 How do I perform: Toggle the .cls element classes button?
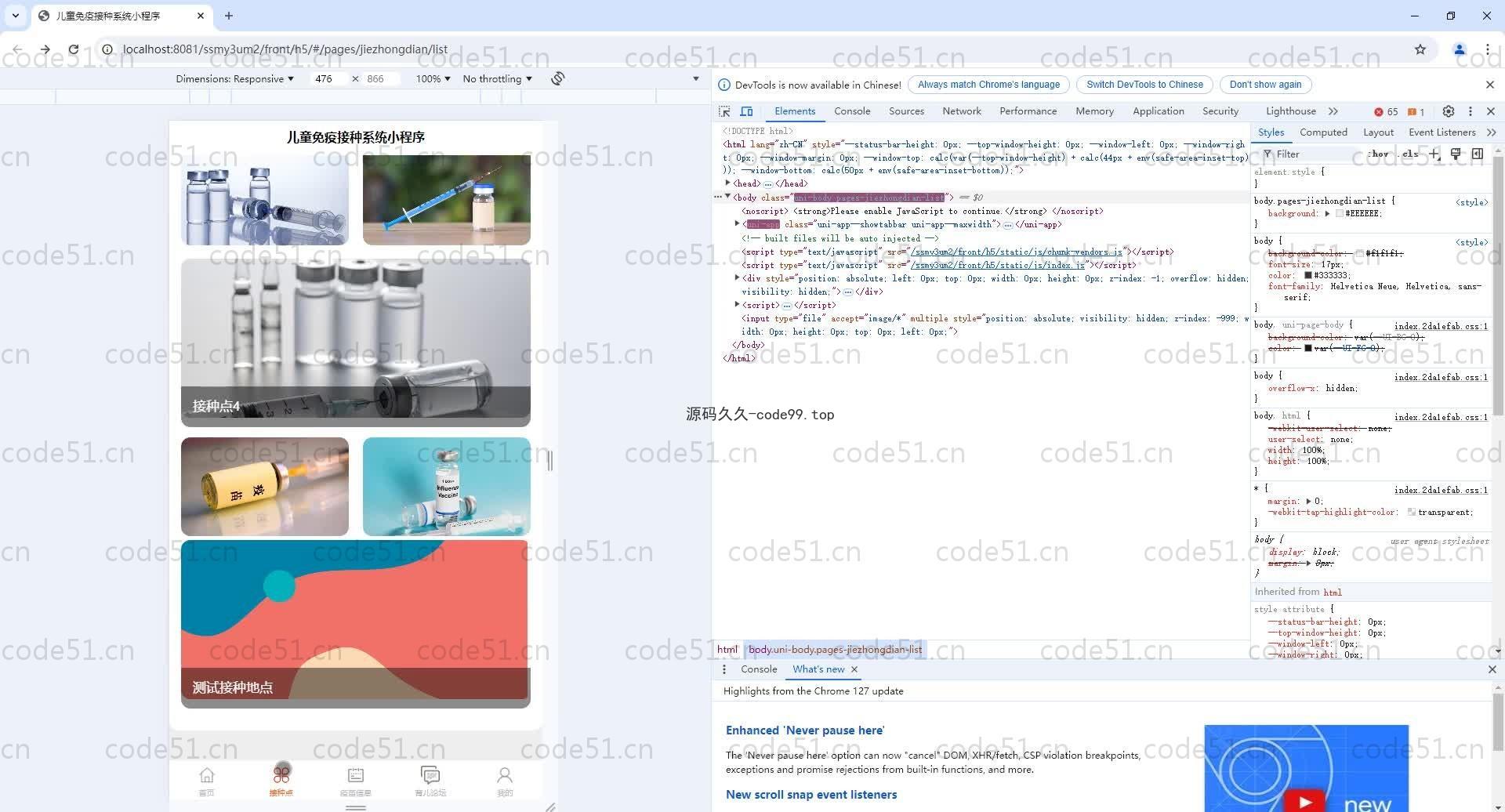pos(1410,154)
